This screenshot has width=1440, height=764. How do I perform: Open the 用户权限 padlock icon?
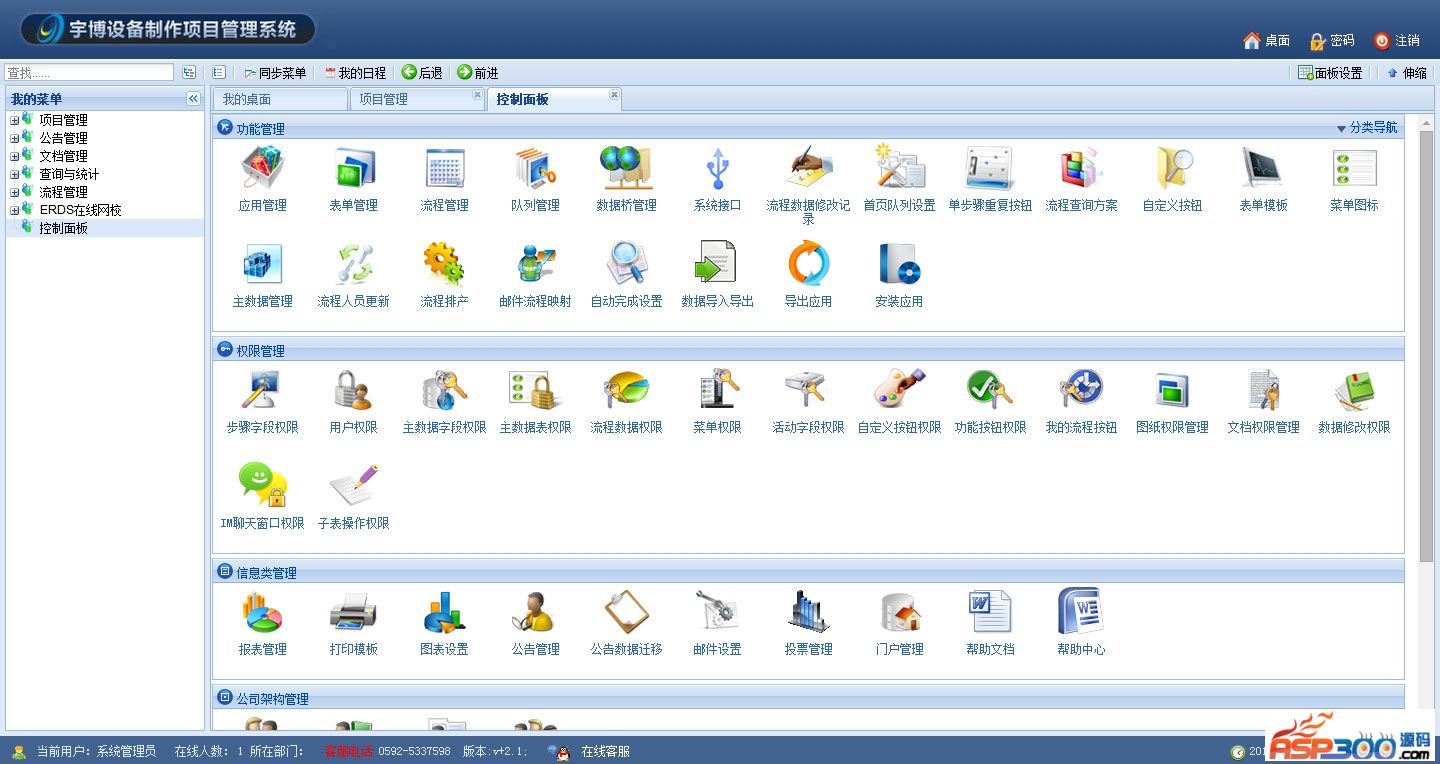[354, 390]
